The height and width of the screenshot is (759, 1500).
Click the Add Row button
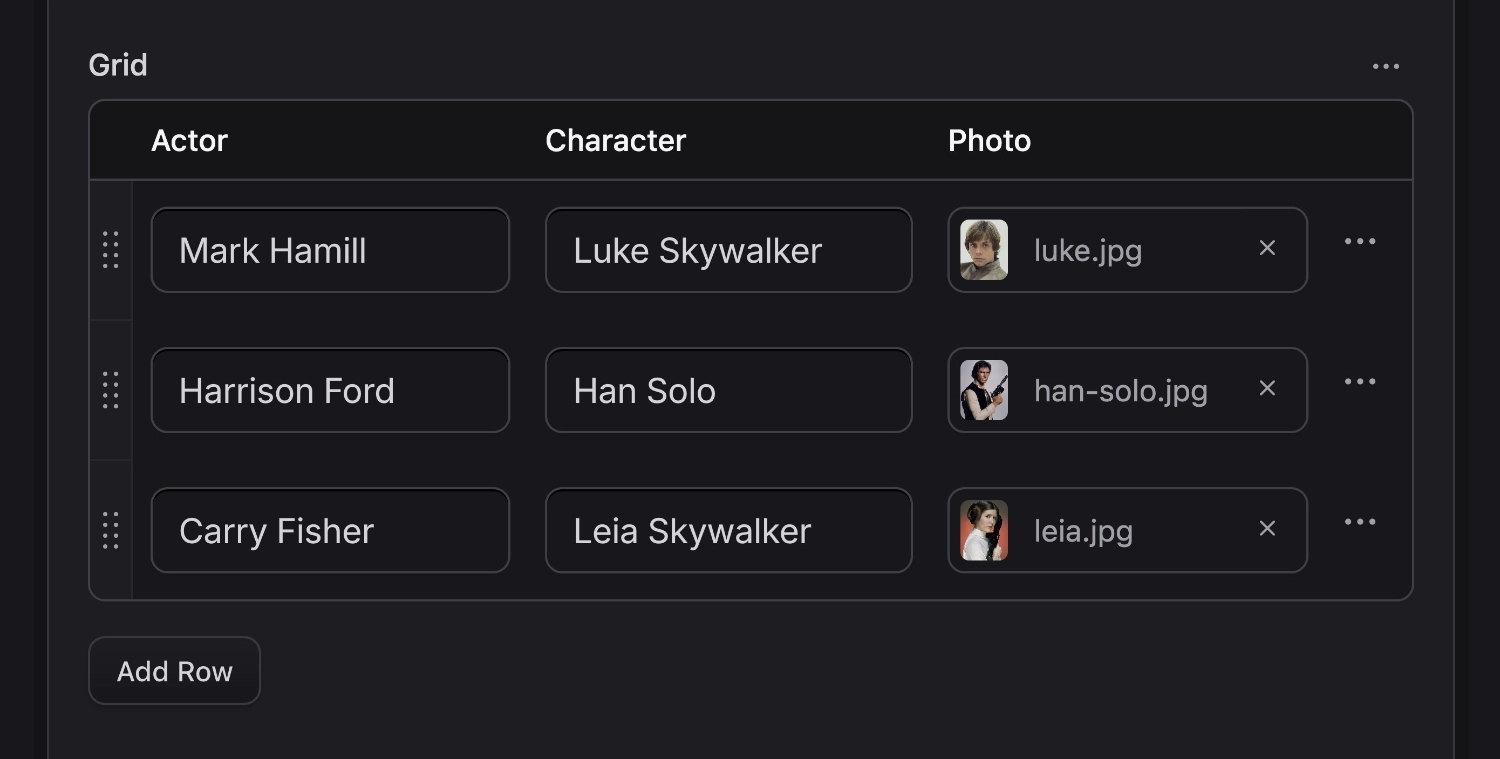click(x=174, y=670)
